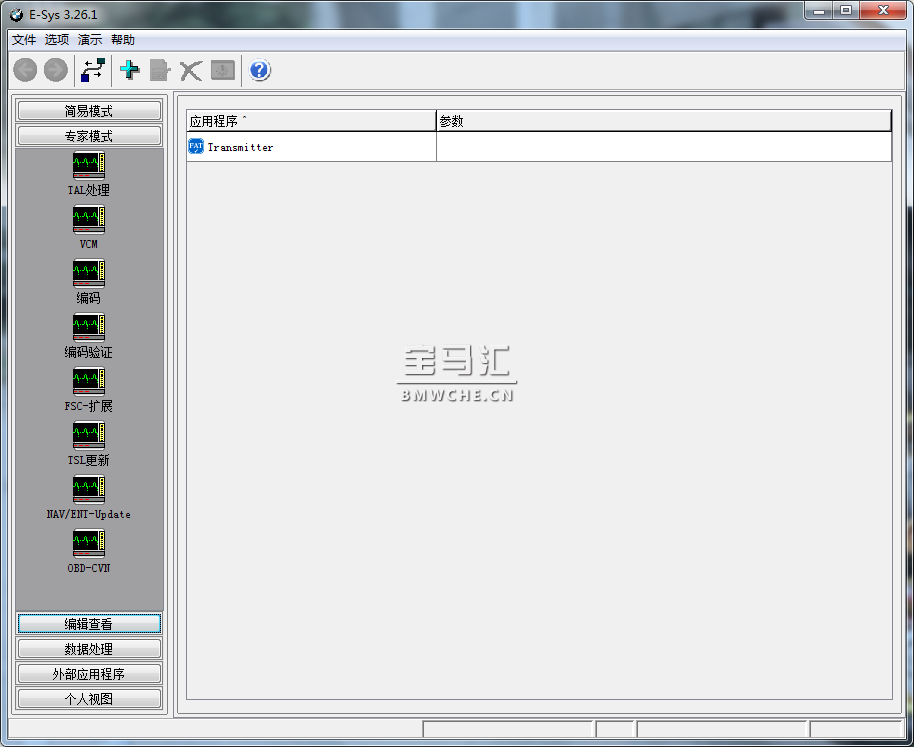Open the 演示 menu
The height and width of the screenshot is (747, 914).
click(x=90, y=40)
